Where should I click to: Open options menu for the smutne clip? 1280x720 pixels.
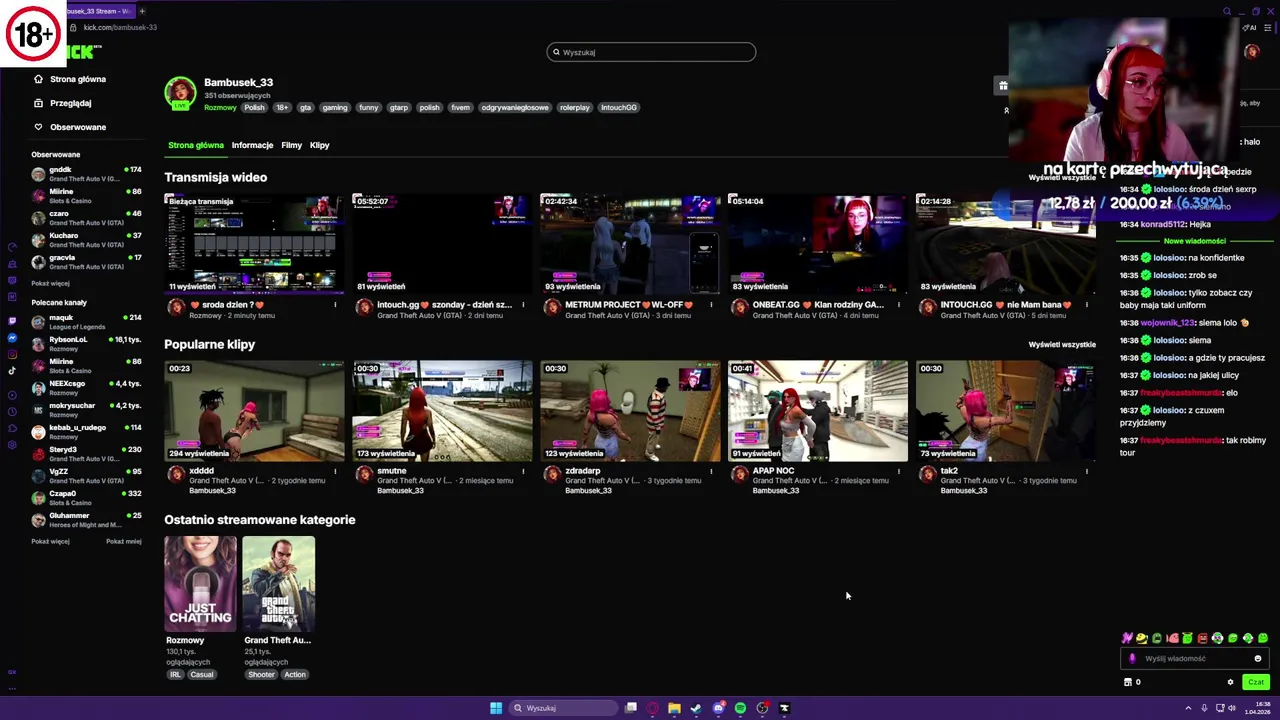pyautogui.click(x=523, y=471)
